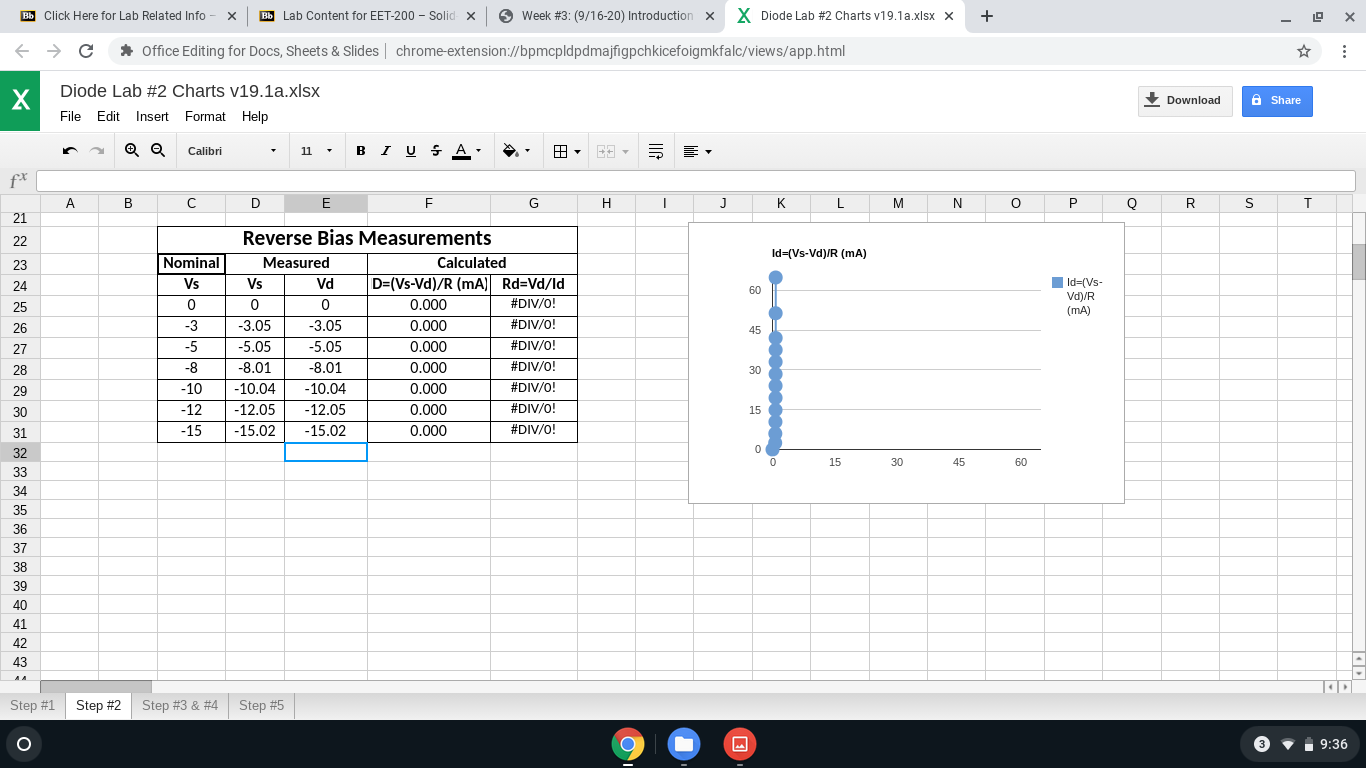
Task: Switch to Step #1 sheet tab
Action: pos(32,705)
